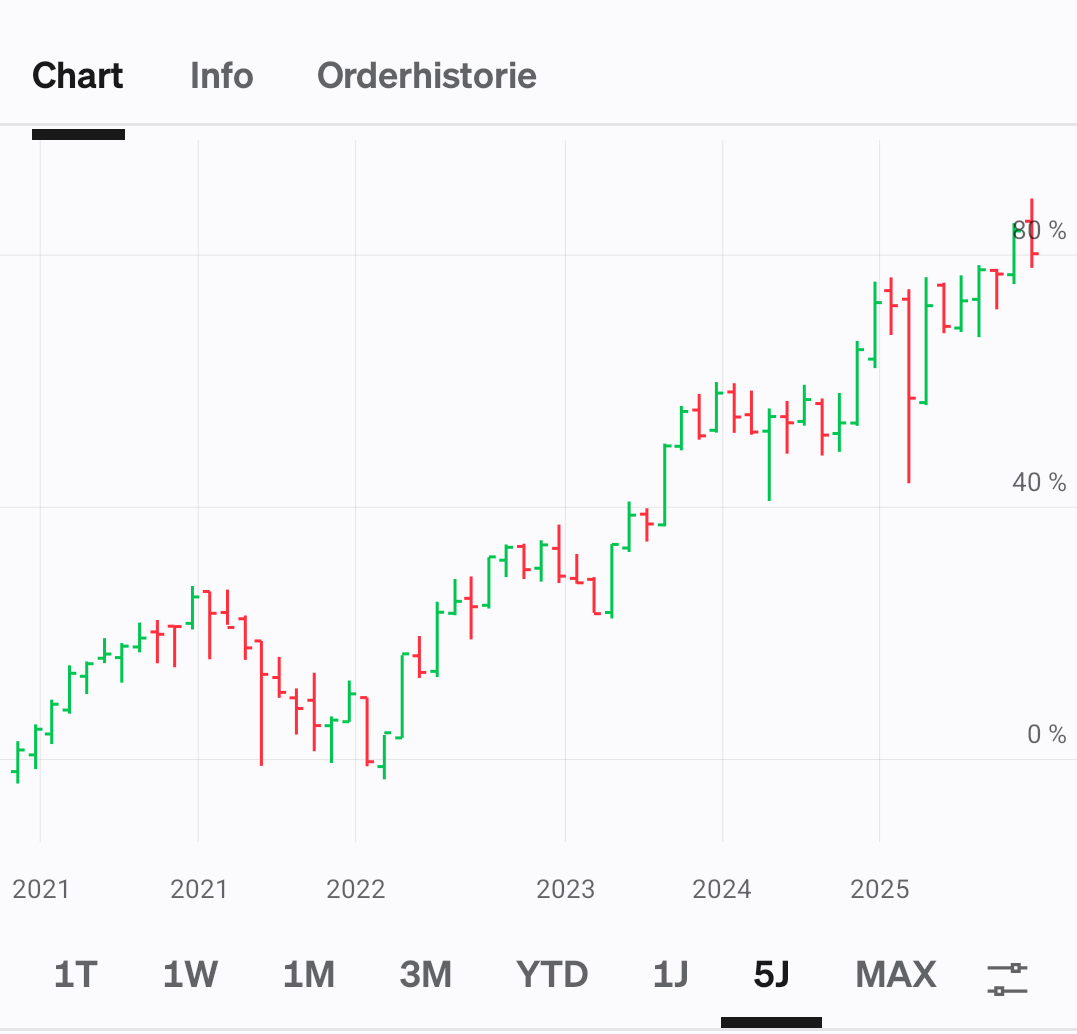1077x1034 pixels.
Task: Open the chart settings sliders icon
Action: pyautogui.click(x=1007, y=978)
